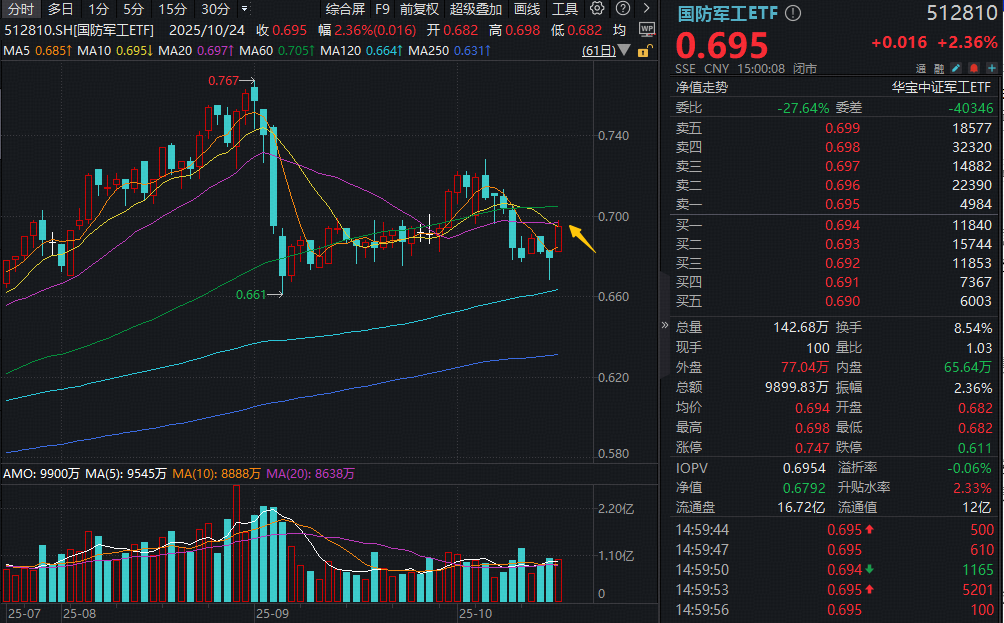Open the 61日 range dropdown triangle
This screenshot has width=1004, height=623.
(625, 50)
